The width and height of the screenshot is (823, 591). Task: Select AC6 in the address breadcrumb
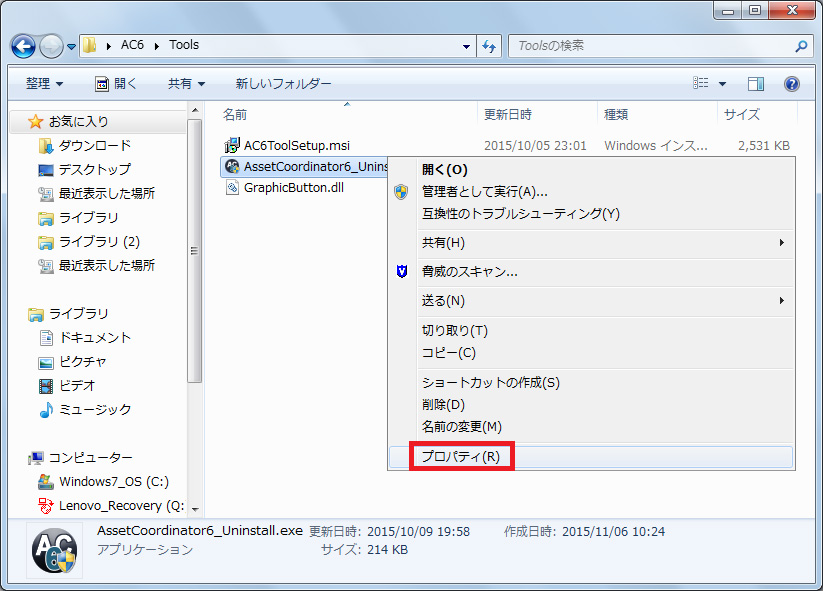132,45
